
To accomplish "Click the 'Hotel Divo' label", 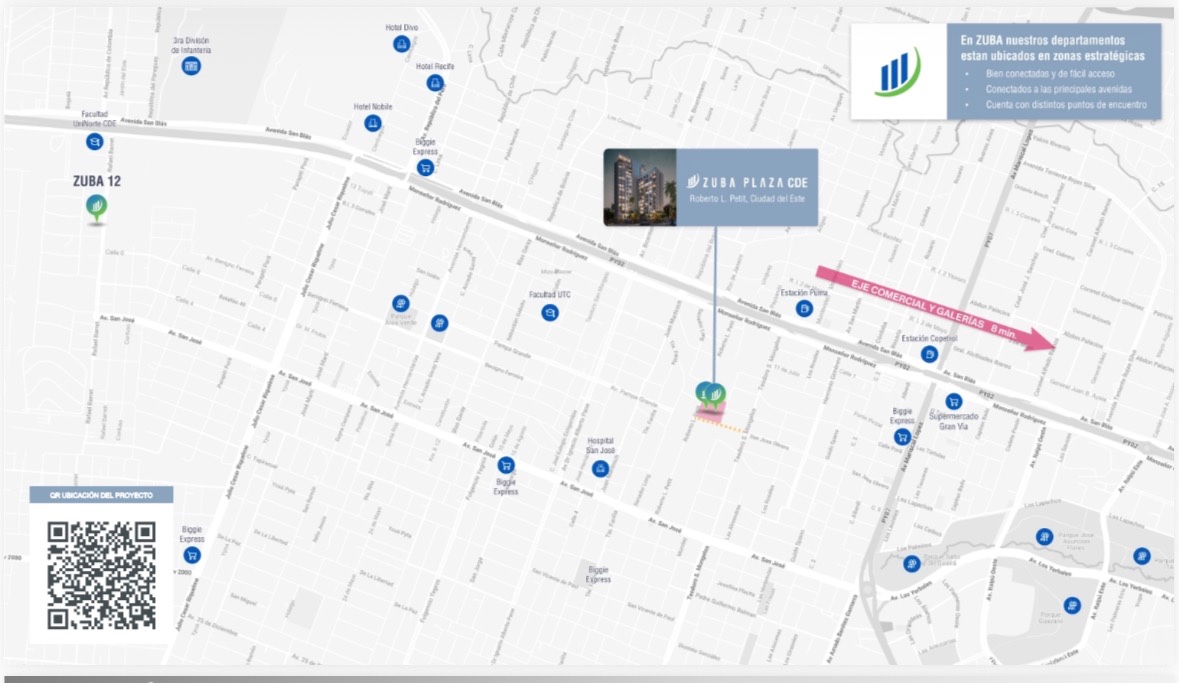I will [x=402, y=28].
